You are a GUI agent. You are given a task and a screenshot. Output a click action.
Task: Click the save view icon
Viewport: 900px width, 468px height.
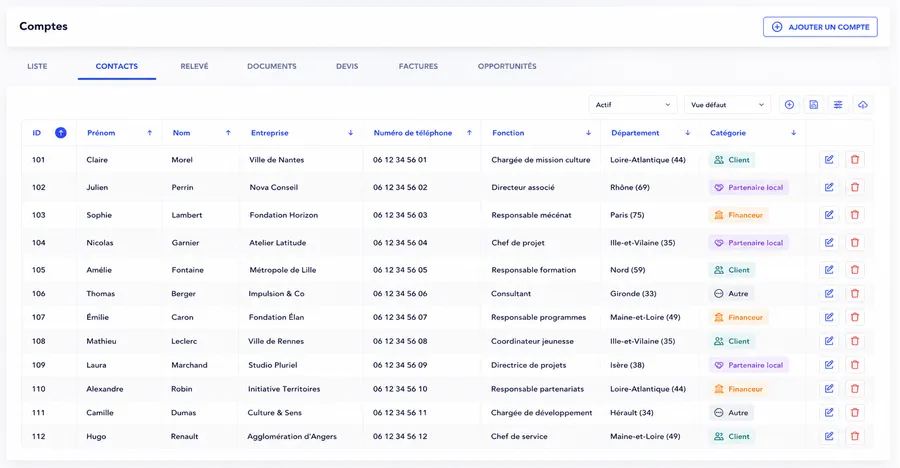(x=813, y=105)
